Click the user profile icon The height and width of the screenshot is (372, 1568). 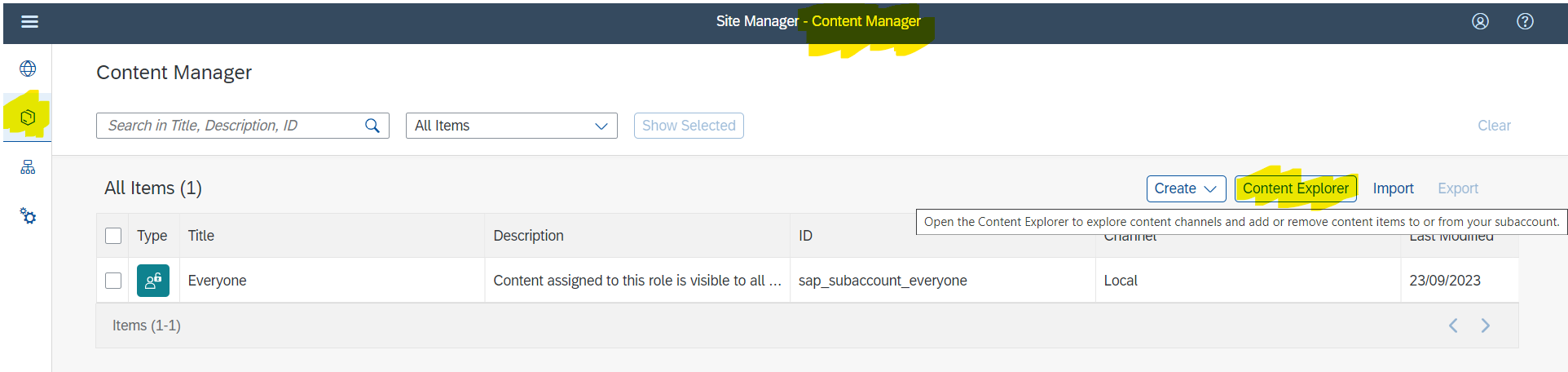pos(1480,21)
